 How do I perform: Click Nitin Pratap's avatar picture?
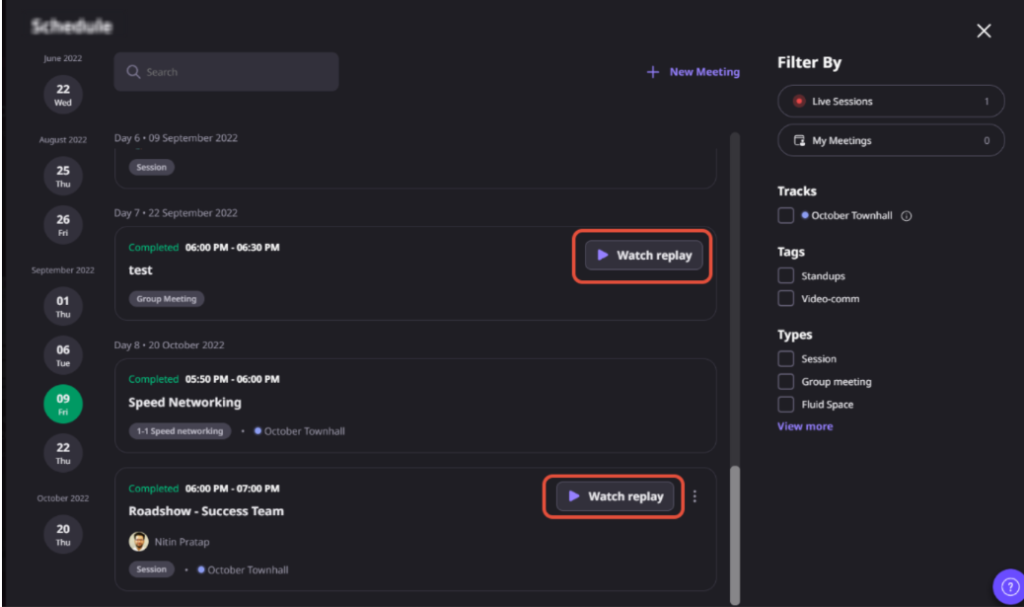pyautogui.click(x=139, y=541)
